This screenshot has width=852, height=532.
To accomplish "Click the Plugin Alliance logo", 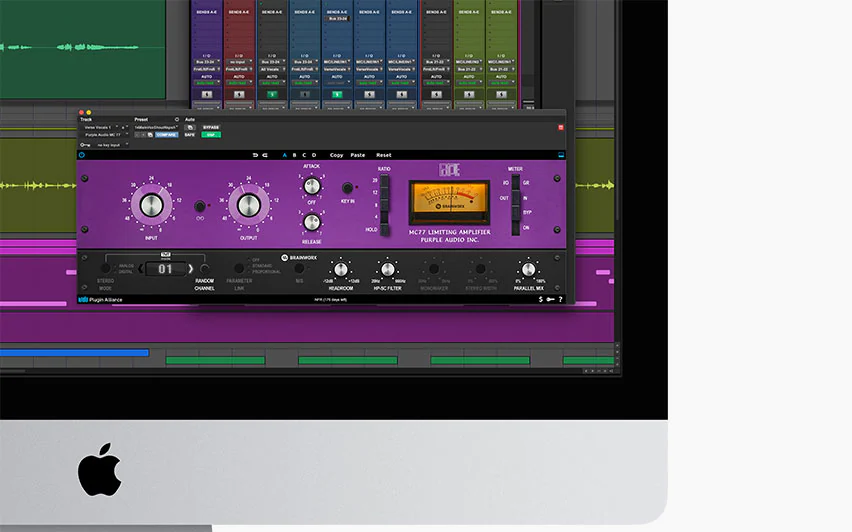I will pos(101,299).
